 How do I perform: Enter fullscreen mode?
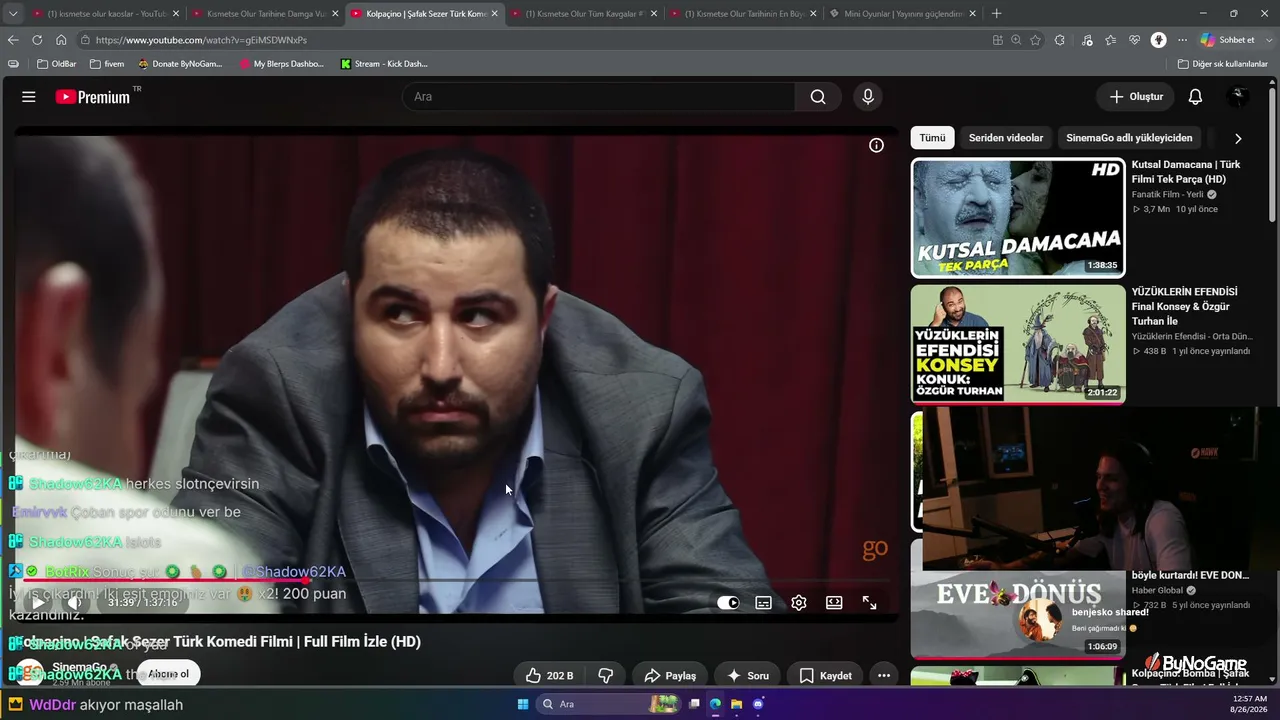point(870,603)
